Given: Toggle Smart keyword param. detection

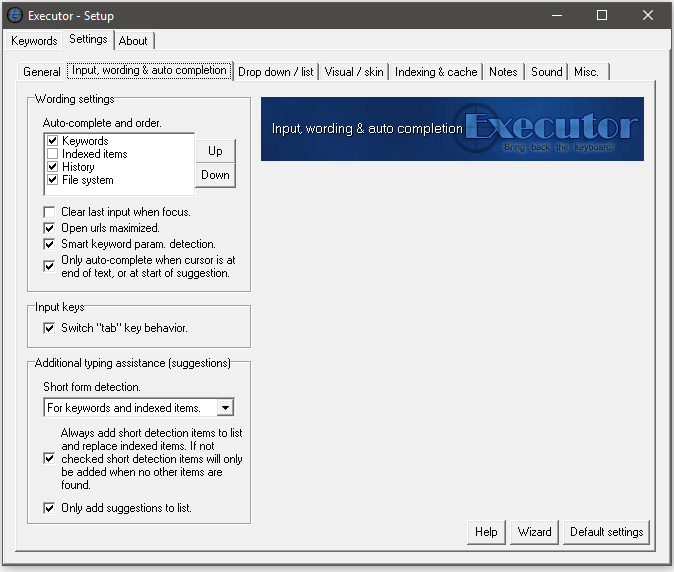Looking at the screenshot, I should [49, 244].
